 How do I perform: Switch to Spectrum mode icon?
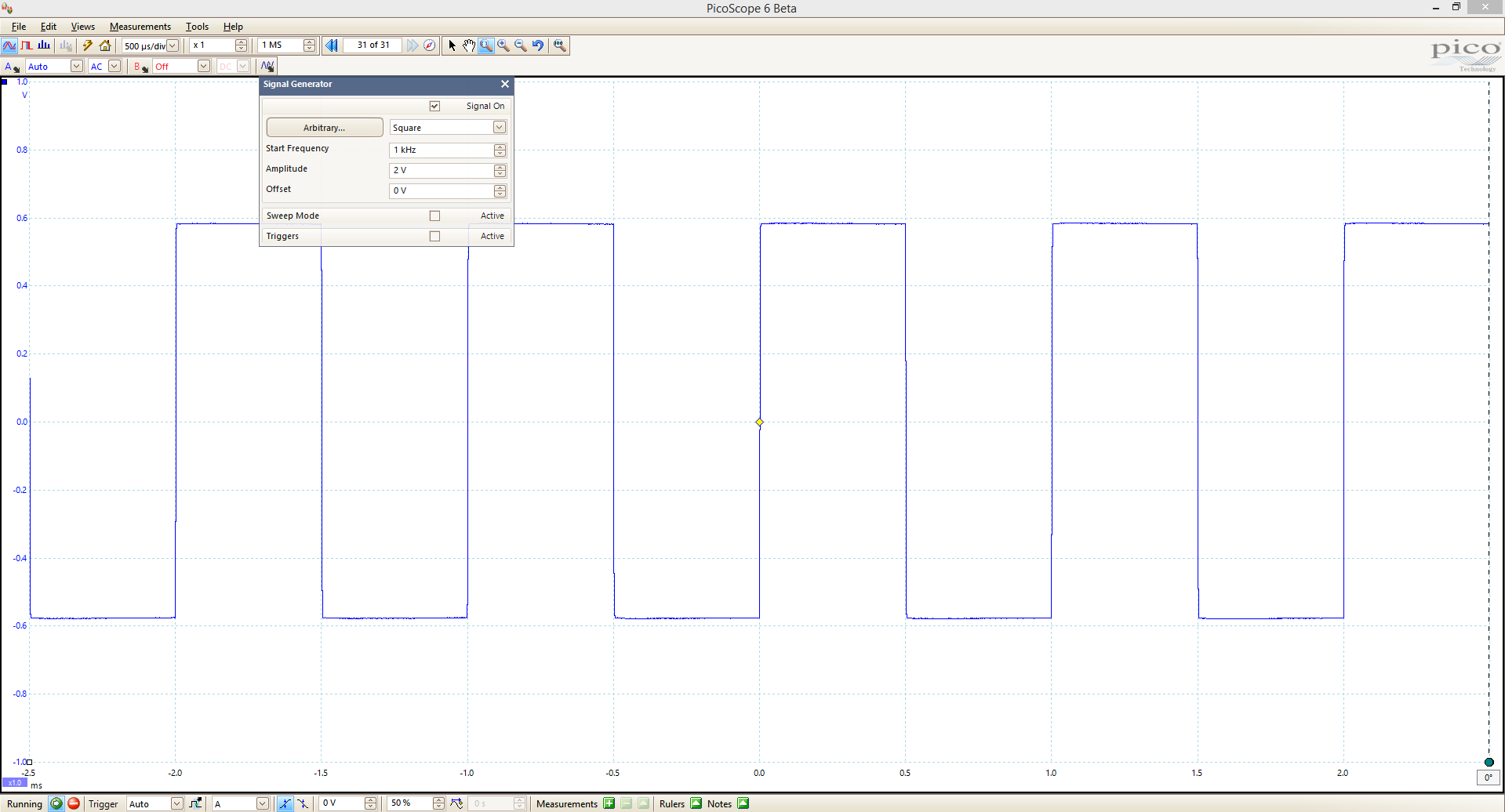(x=44, y=45)
